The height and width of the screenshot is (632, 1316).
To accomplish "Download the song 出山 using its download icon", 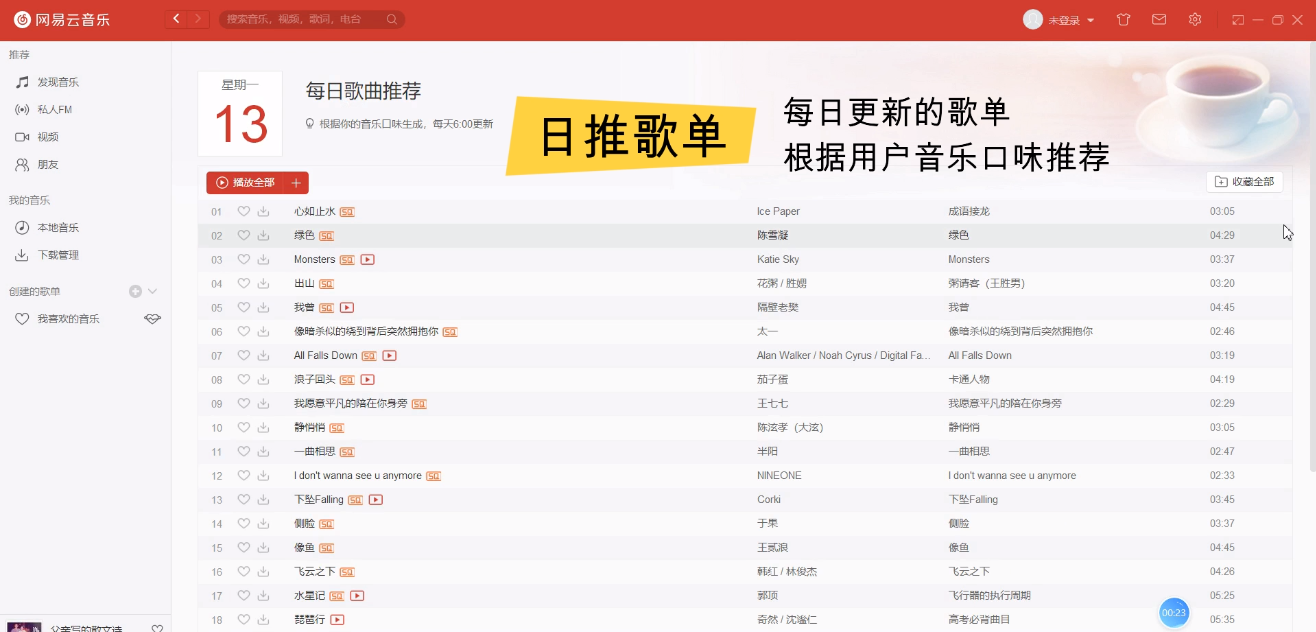I will [x=262, y=283].
